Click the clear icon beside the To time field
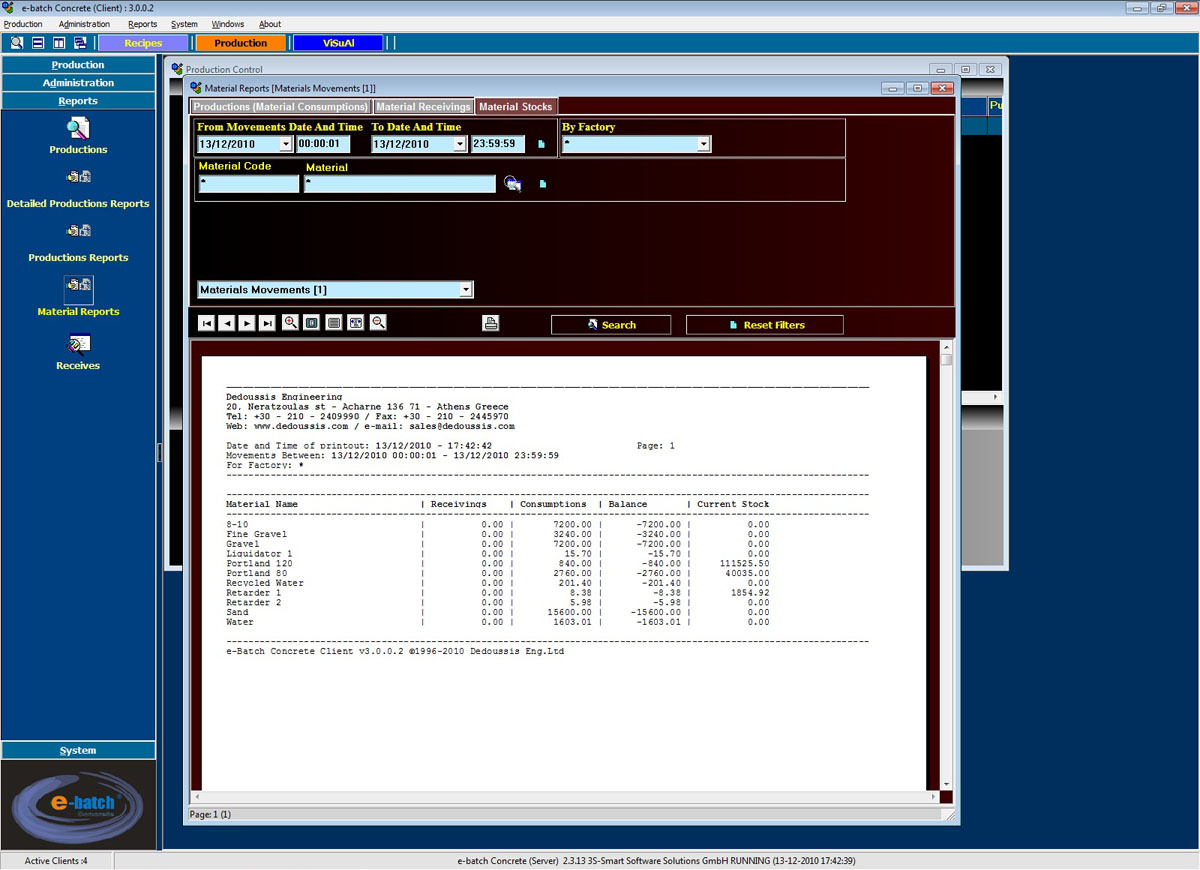This screenshot has height=870, width=1200. click(542, 144)
